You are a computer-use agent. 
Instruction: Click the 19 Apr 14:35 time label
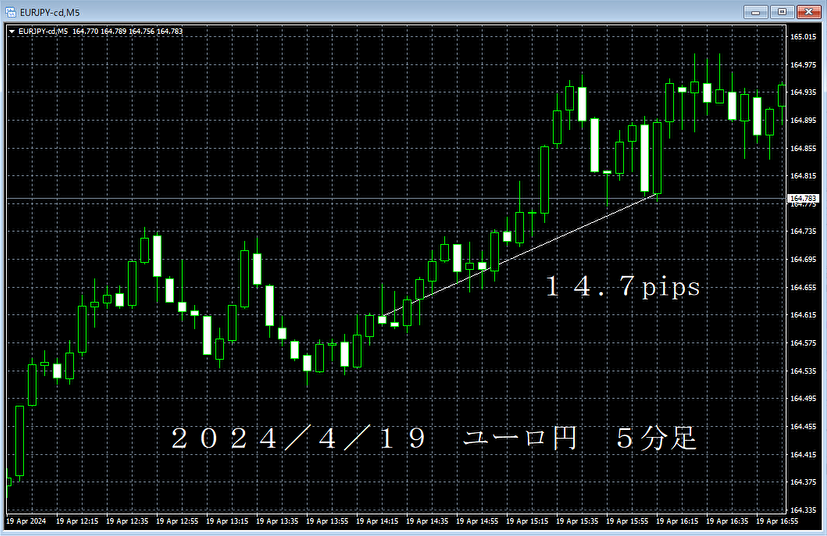pos(427,521)
